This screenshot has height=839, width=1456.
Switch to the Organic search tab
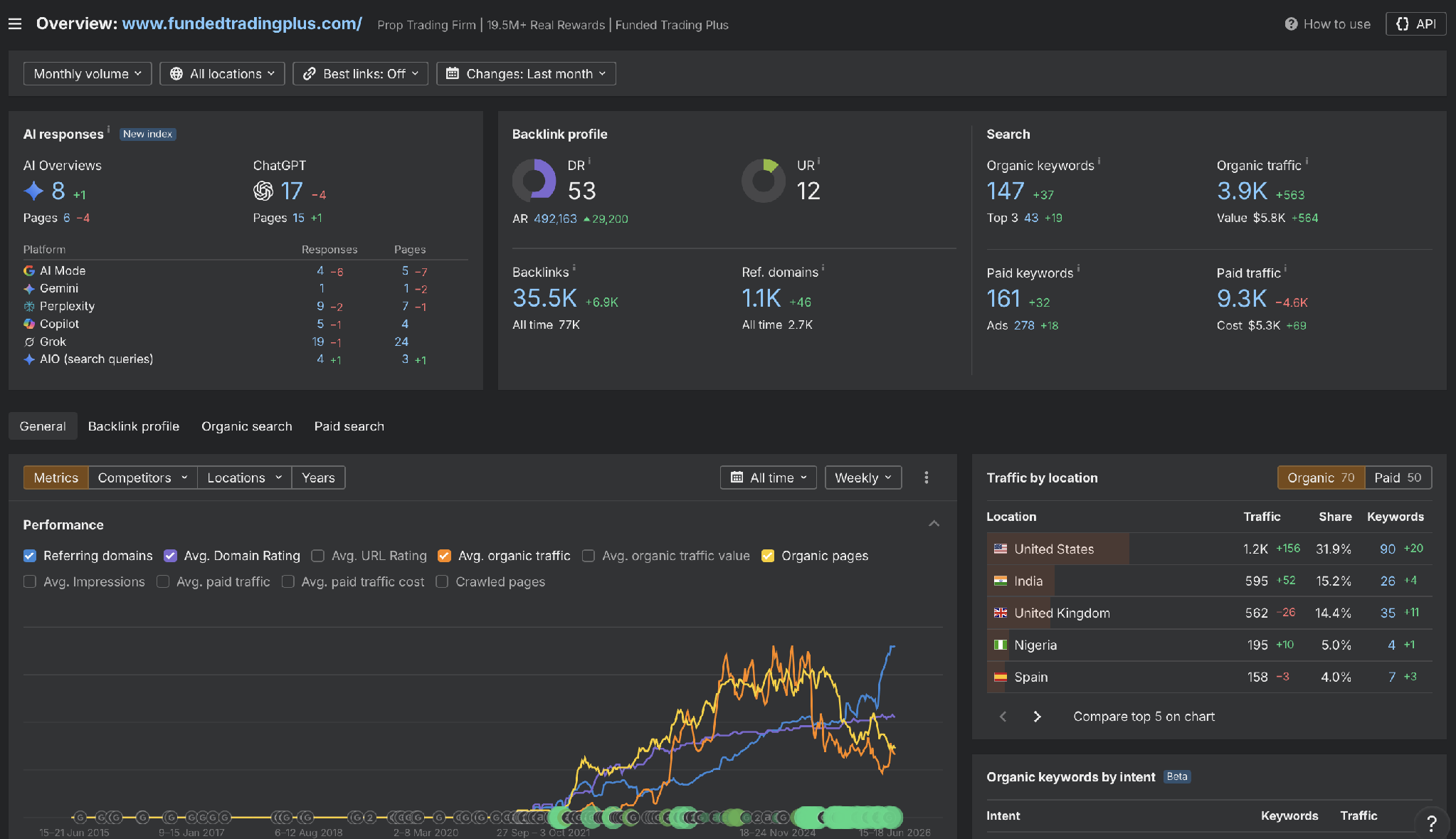[x=247, y=426]
